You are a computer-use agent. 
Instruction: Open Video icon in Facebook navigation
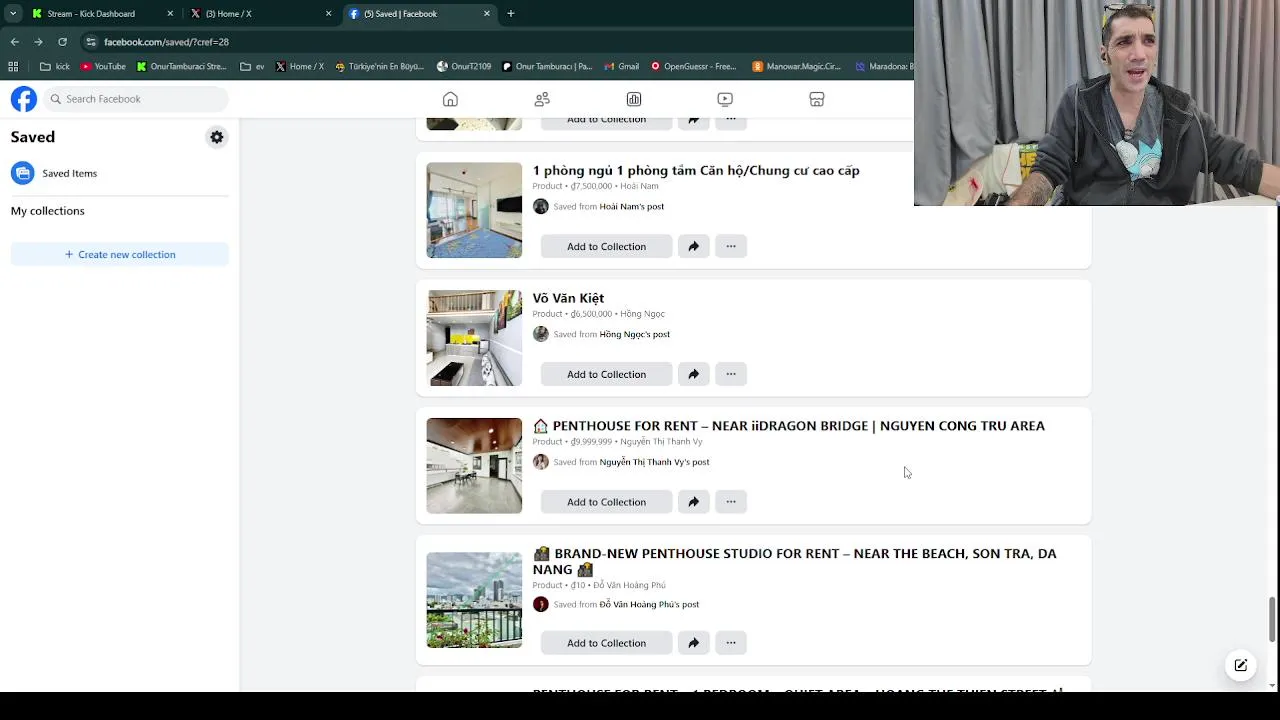(725, 99)
